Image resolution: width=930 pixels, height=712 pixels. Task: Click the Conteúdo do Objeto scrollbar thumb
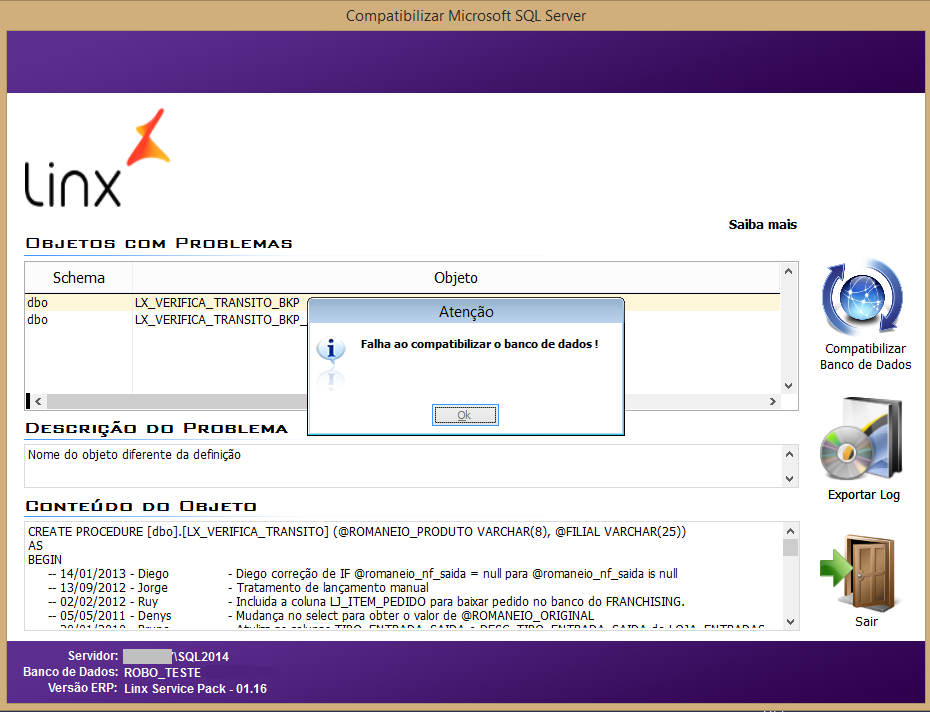click(x=790, y=548)
